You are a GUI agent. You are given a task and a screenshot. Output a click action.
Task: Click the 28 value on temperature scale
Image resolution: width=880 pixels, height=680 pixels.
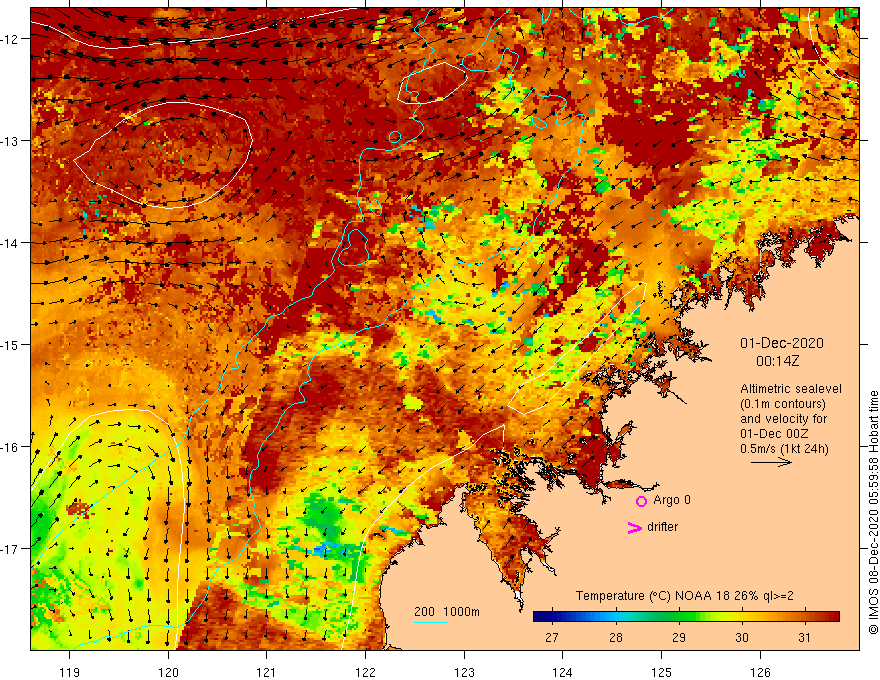tap(616, 637)
